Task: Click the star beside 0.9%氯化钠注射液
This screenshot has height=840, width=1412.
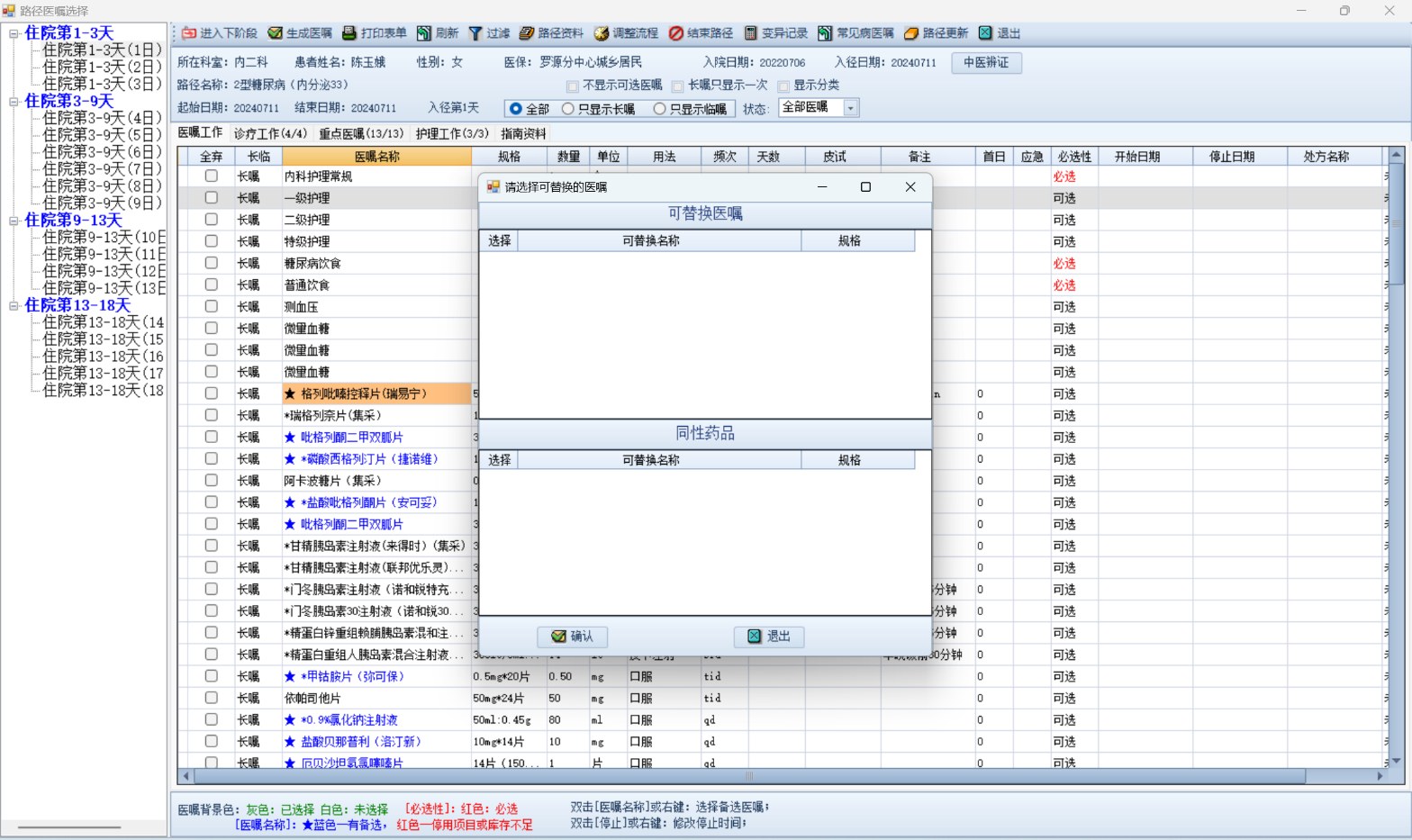Action: coord(290,720)
